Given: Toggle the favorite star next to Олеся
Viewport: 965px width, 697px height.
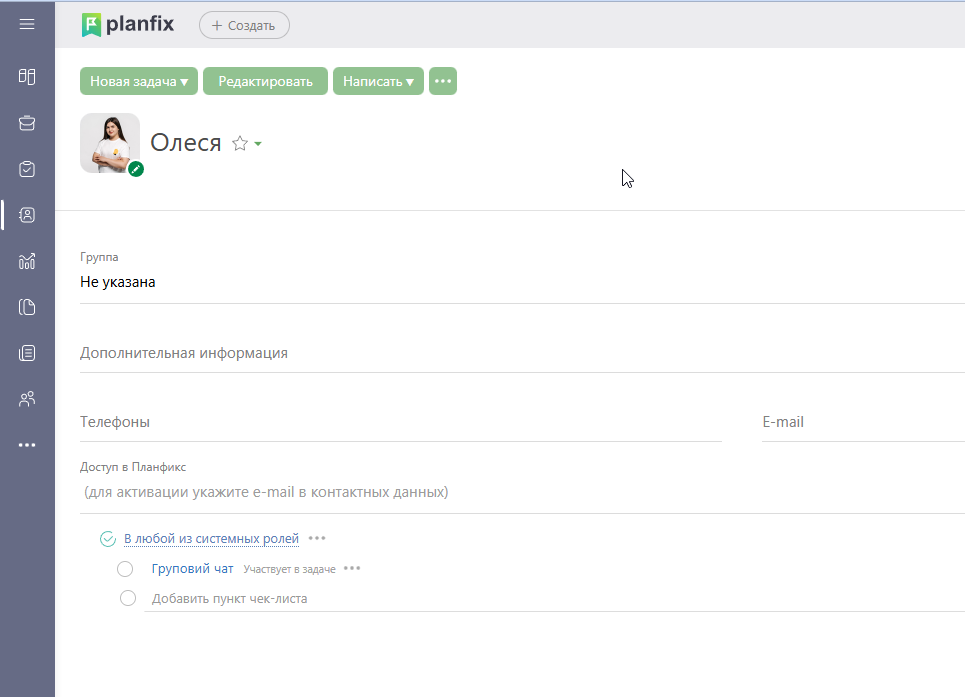Looking at the screenshot, I should click(240, 144).
